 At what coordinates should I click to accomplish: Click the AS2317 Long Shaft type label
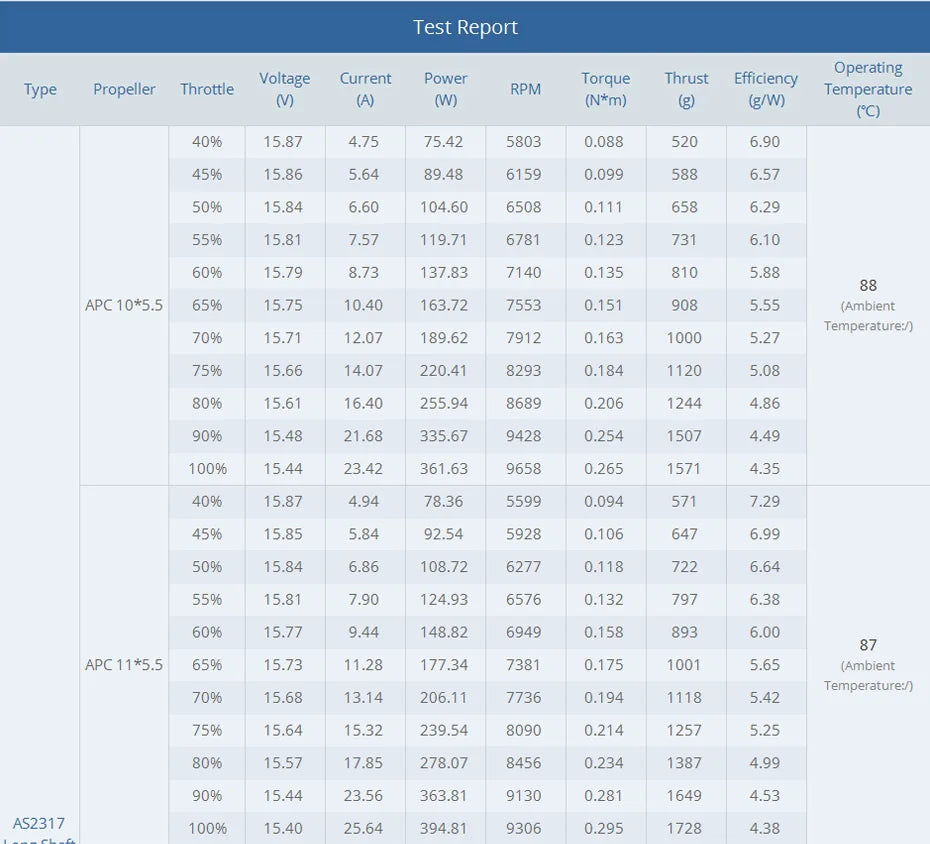(40, 829)
